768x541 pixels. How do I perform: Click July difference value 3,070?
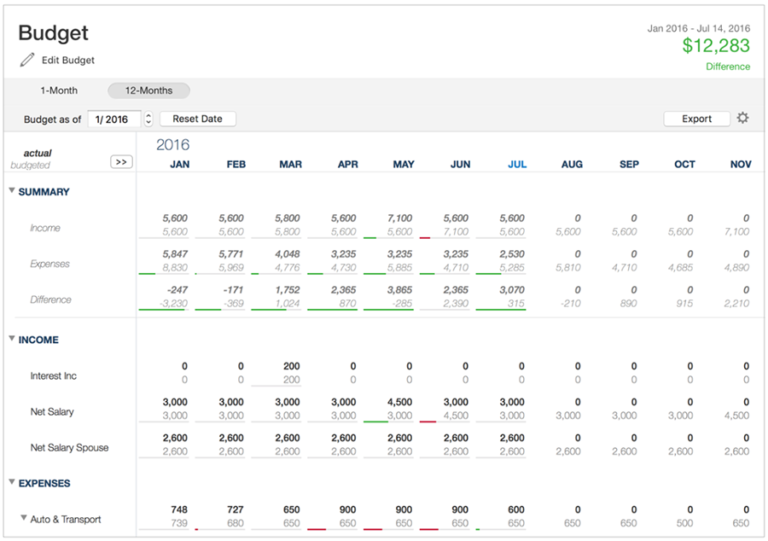point(512,290)
